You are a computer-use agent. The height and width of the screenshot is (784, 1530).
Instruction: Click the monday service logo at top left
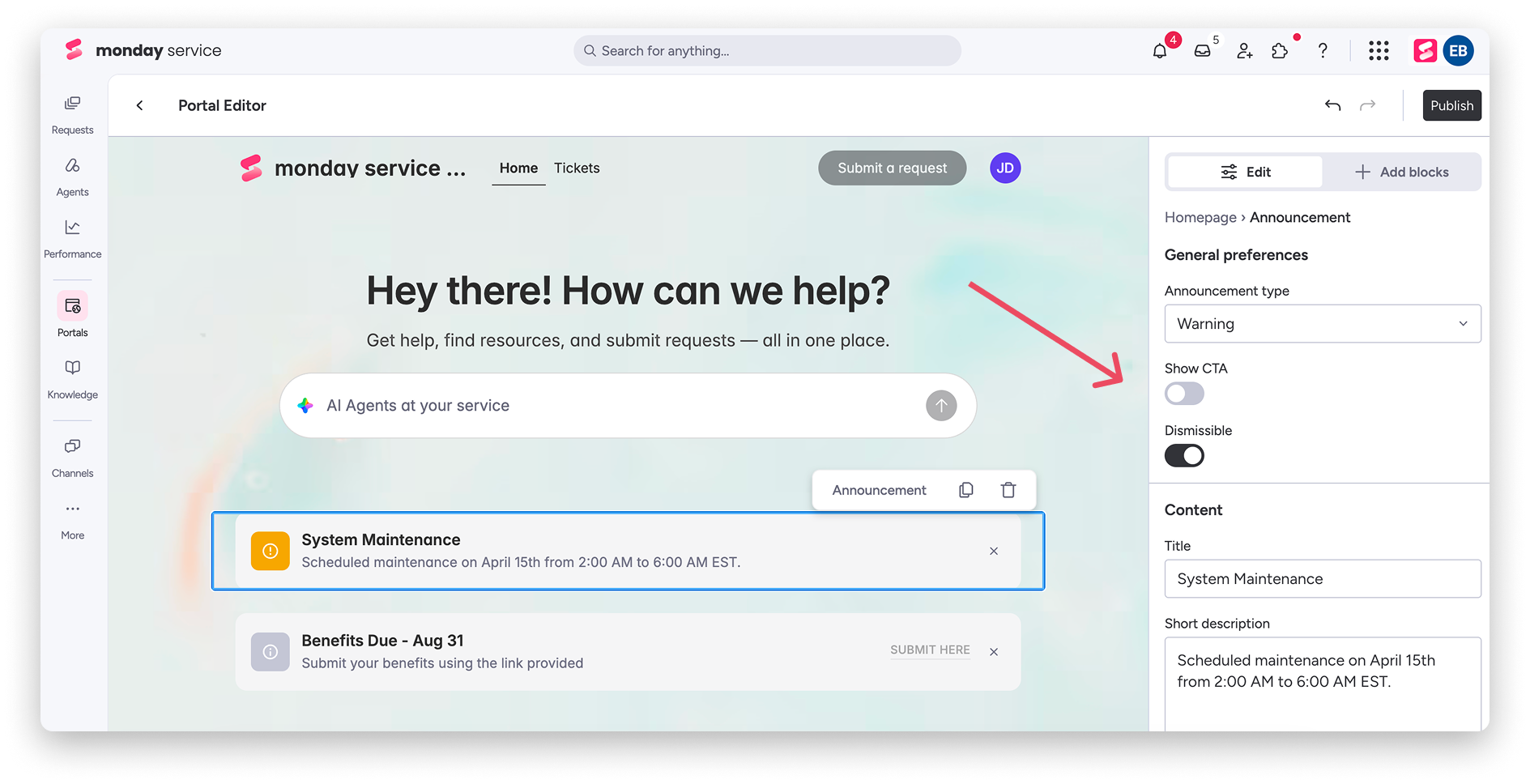143,50
